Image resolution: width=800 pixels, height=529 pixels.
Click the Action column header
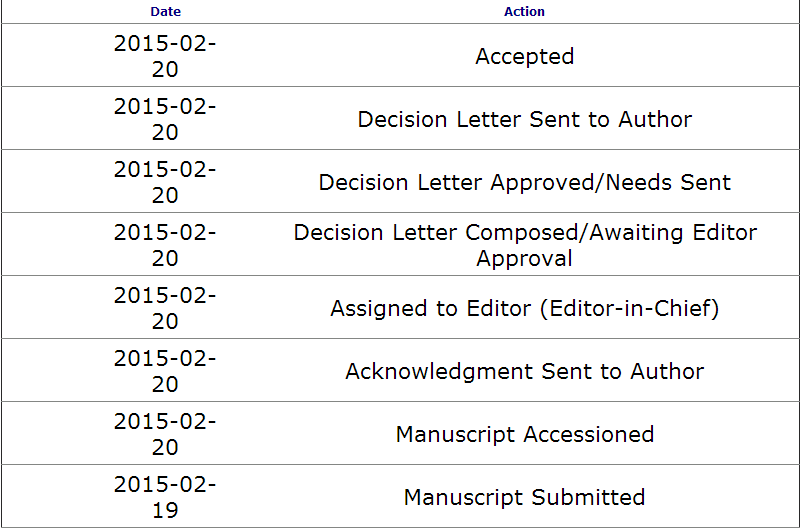[x=524, y=12]
